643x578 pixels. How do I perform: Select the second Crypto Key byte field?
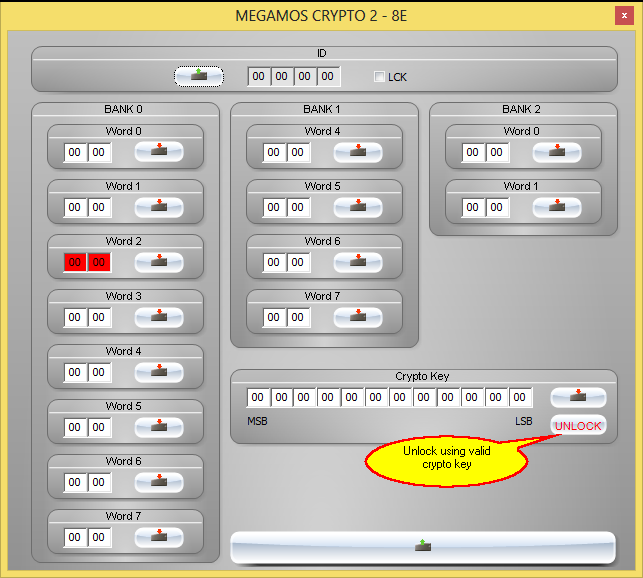[x=281, y=397]
